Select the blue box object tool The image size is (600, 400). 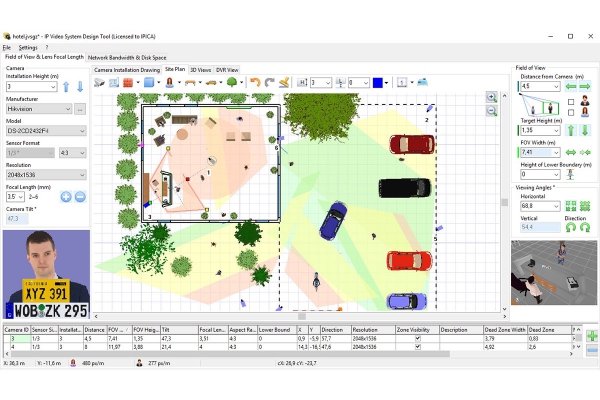click(x=148, y=82)
